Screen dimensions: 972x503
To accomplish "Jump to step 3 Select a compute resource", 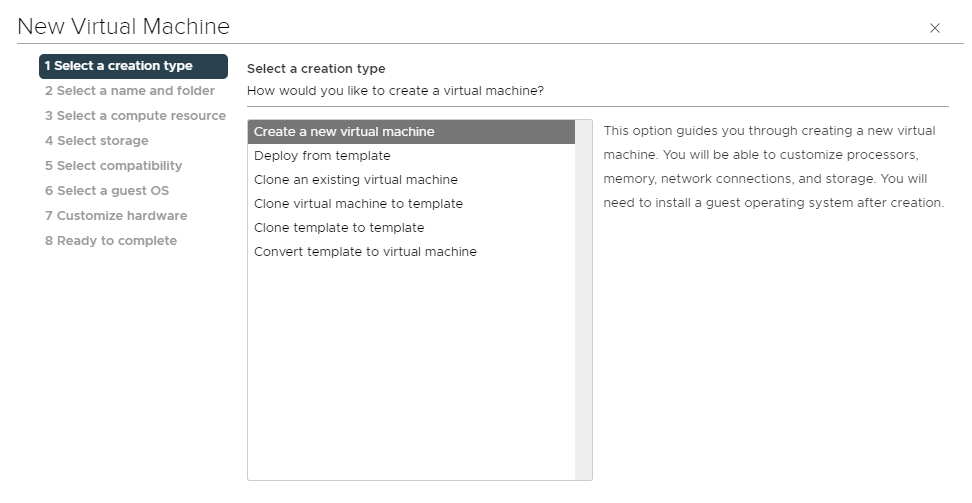I will [135, 116].
